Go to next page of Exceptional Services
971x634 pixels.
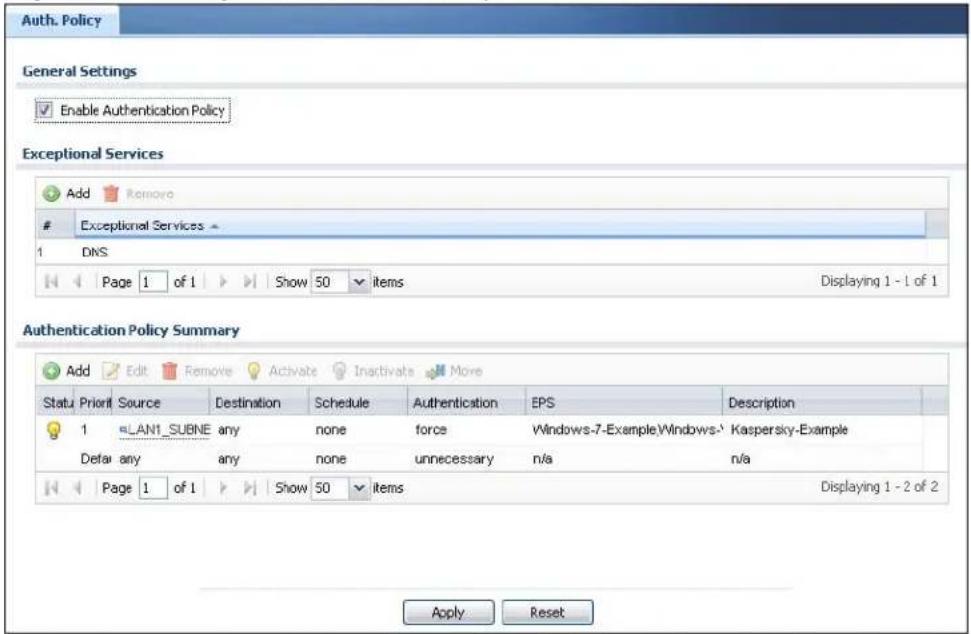click(x=223, y=282)
